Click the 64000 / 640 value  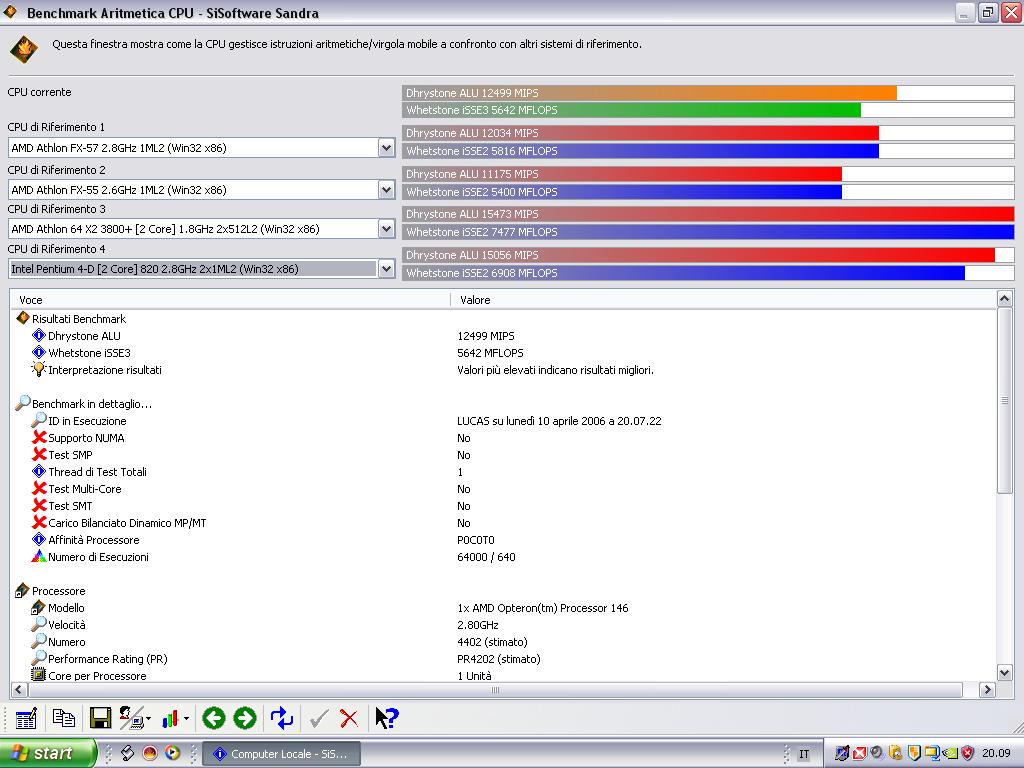pos(486,557)
